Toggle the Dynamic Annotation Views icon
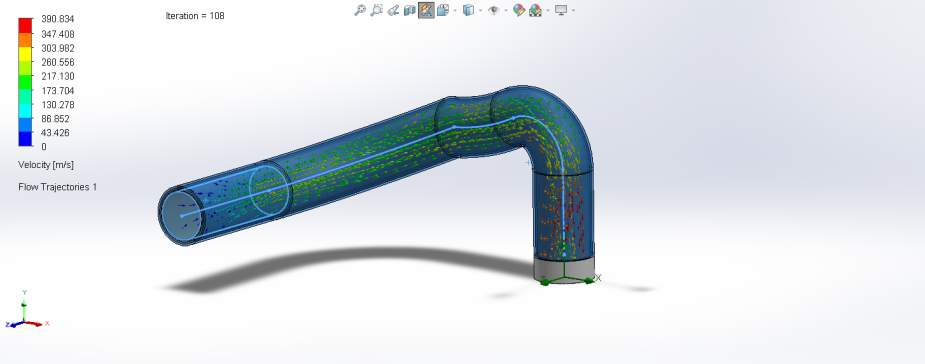925x364 pixels. tap(426, 10)
